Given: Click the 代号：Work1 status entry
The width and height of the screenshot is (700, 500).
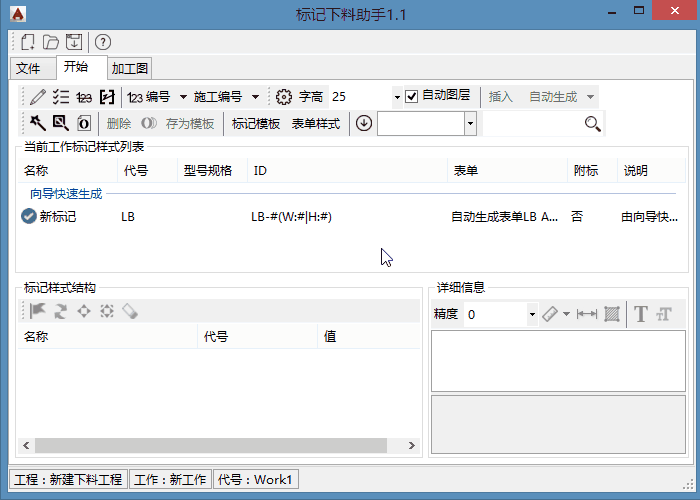Looking at the screenshot, I should [x=255, y=479].
